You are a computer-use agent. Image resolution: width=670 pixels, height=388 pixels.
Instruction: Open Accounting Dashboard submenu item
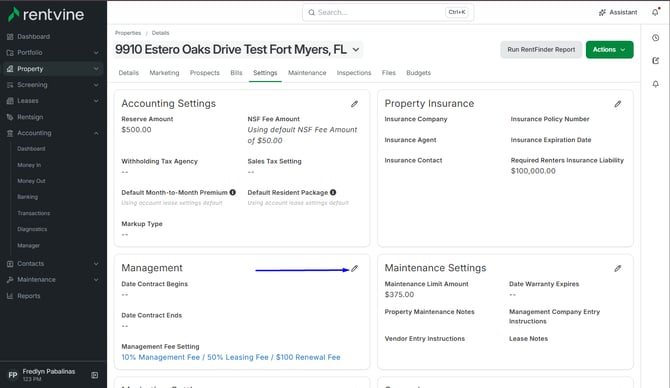pos(31,149)
